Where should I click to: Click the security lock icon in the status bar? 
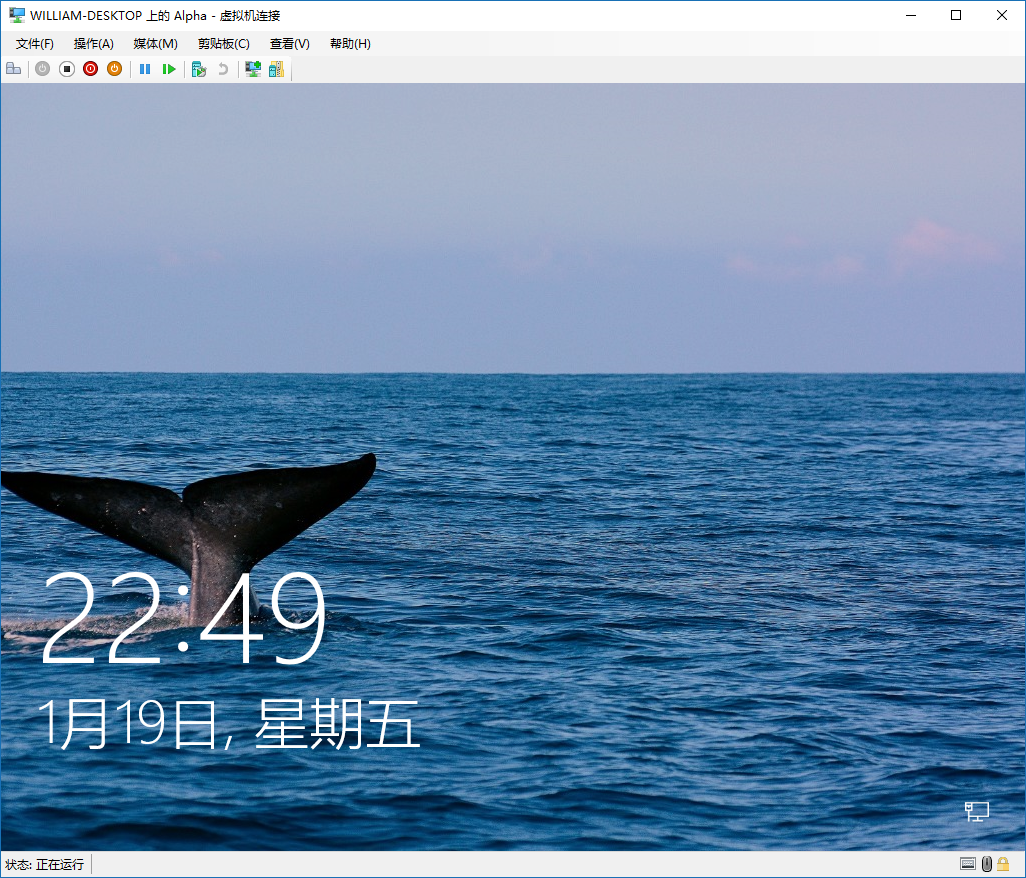click(1003, 863)
